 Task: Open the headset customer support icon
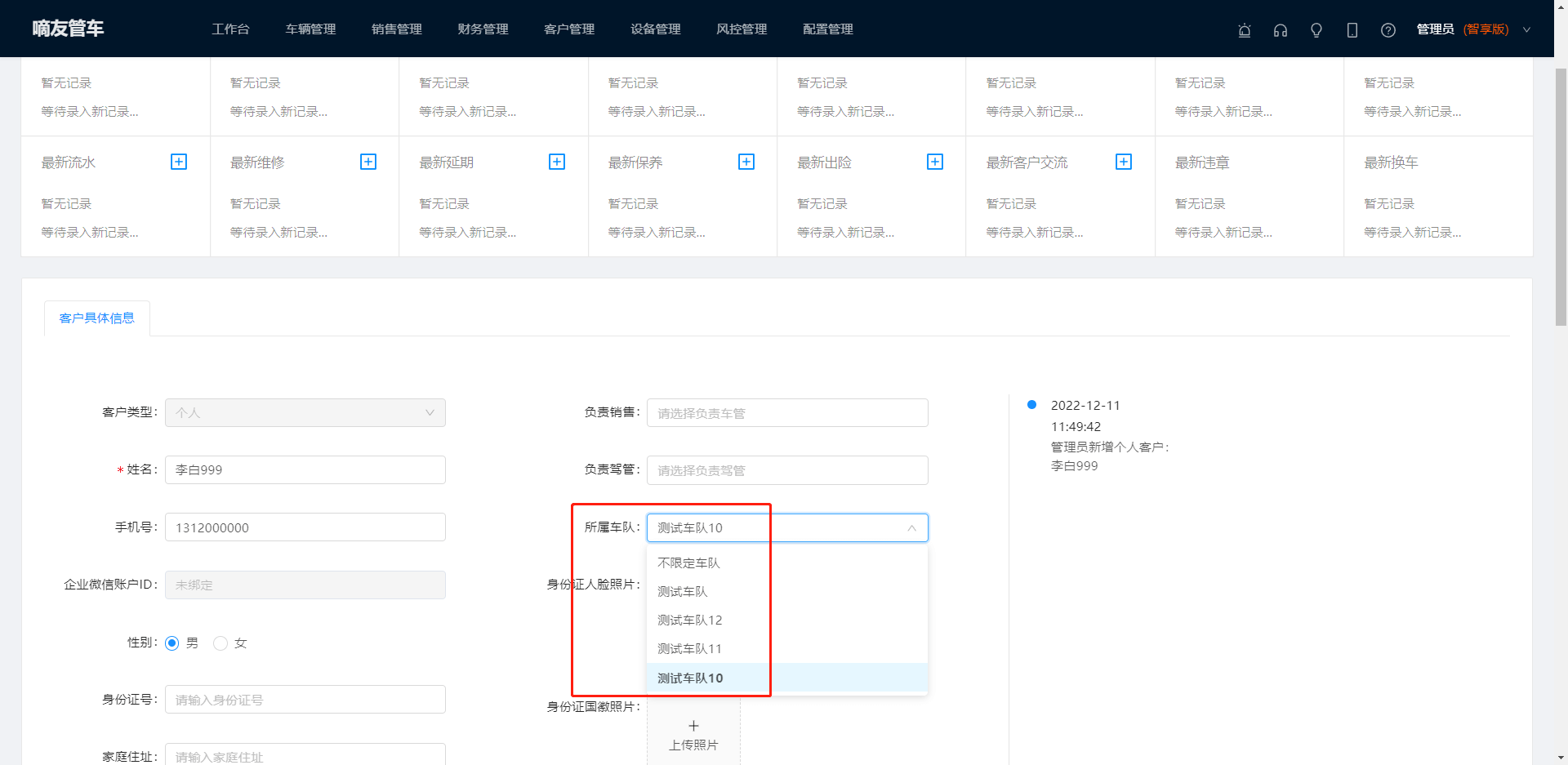pyautogui.click(x=1280, y=30)
